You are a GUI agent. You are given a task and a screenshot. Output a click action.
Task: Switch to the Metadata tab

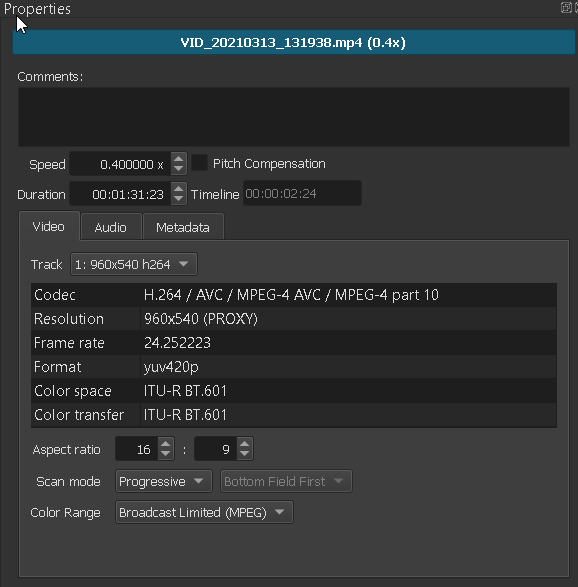coord(183,227)
